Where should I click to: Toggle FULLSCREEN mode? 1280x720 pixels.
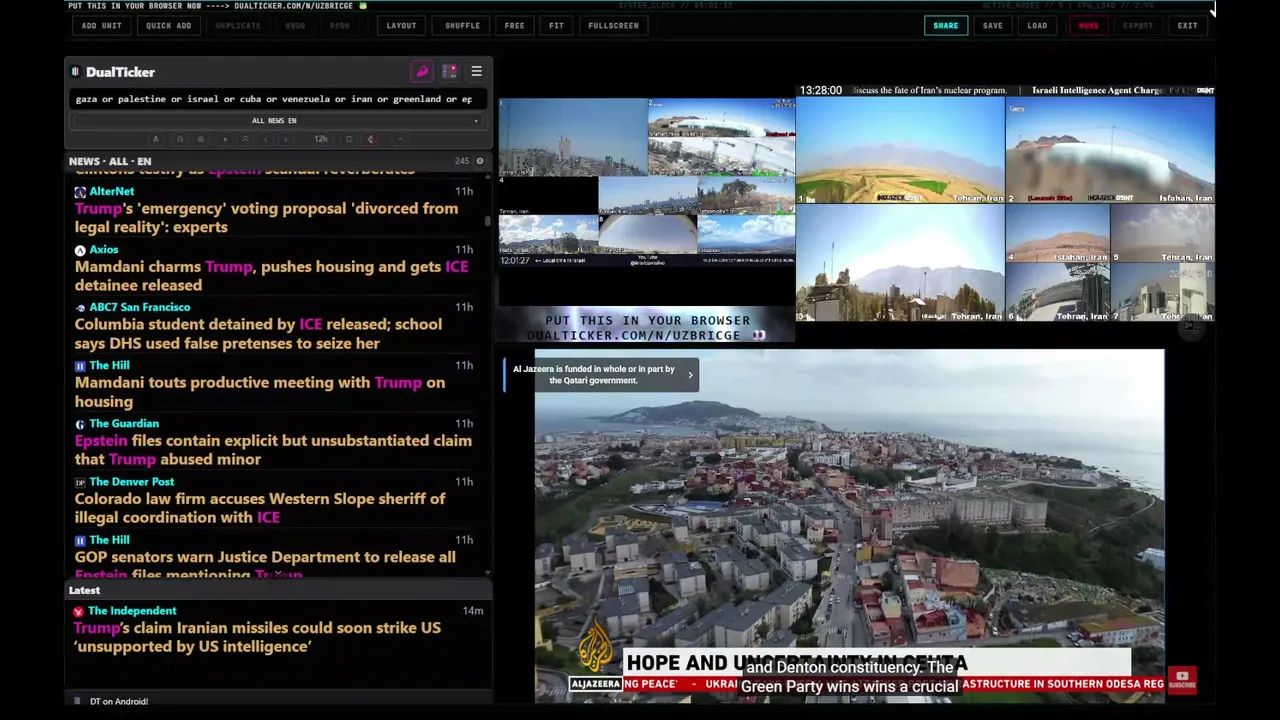(x=613, y=25)
